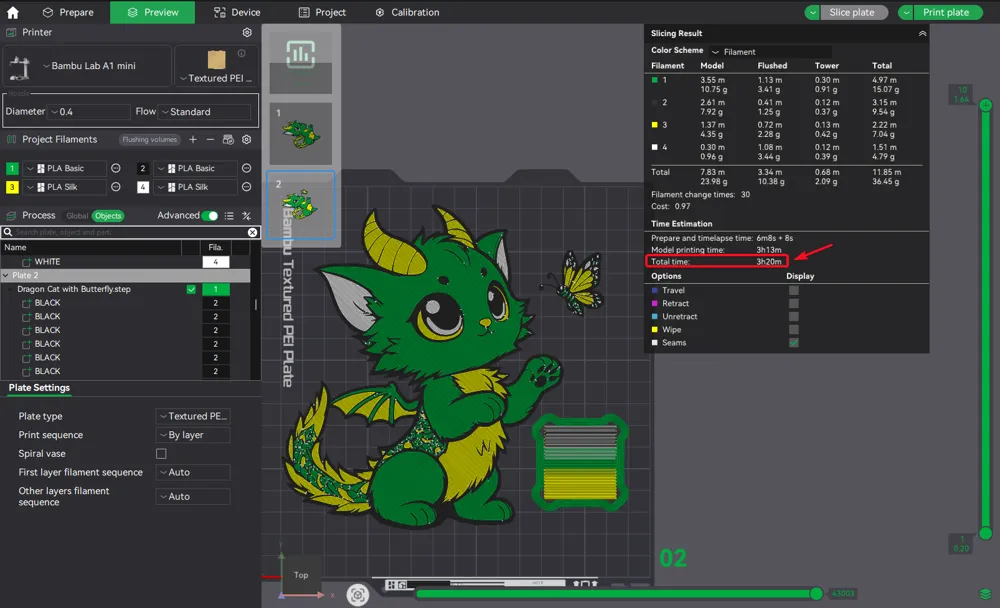Viewport: 1000px width, 608px height.
Task: Toggle Advanced process mode switch
Action: tap(209, 216)
